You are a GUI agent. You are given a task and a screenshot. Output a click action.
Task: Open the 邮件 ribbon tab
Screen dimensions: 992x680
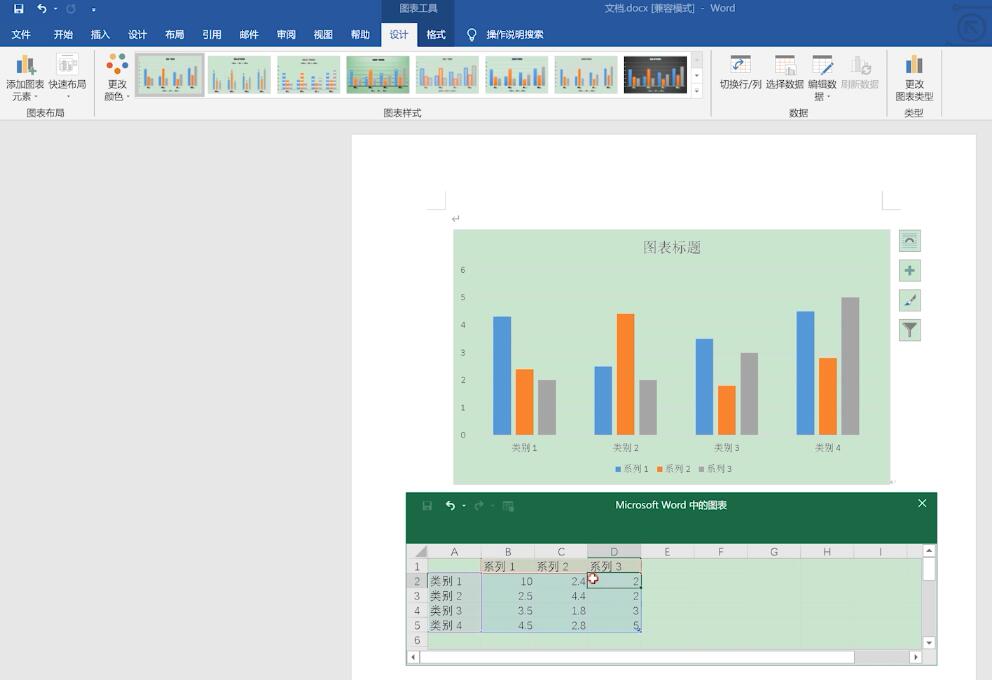(x=249, y=35)
